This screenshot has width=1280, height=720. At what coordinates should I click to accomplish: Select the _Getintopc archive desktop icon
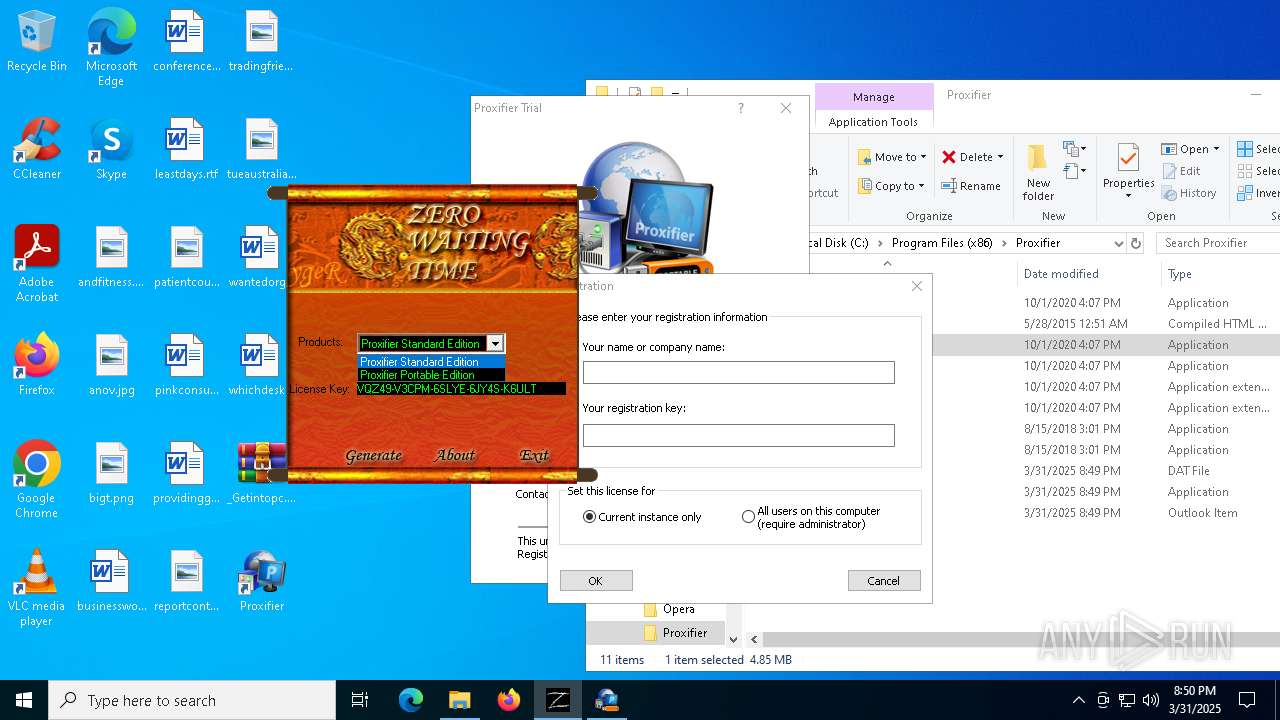click(262, 473)
